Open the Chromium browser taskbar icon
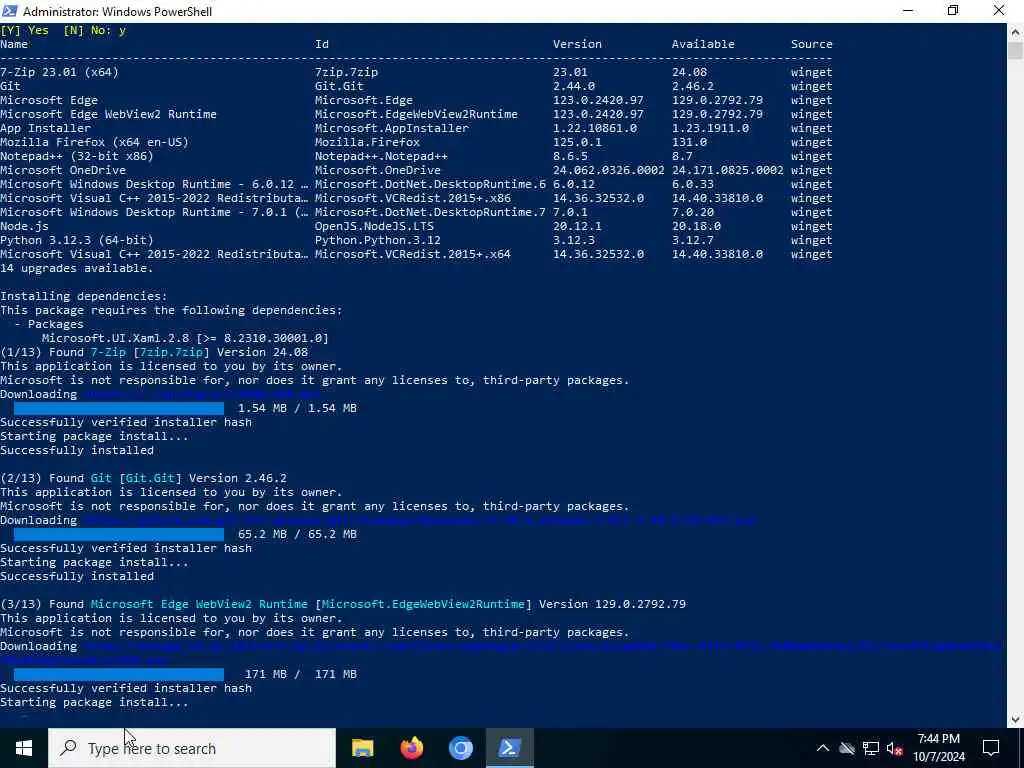Image resolution: width=1024 pixels, height=768 pixels. coord(460,748)
